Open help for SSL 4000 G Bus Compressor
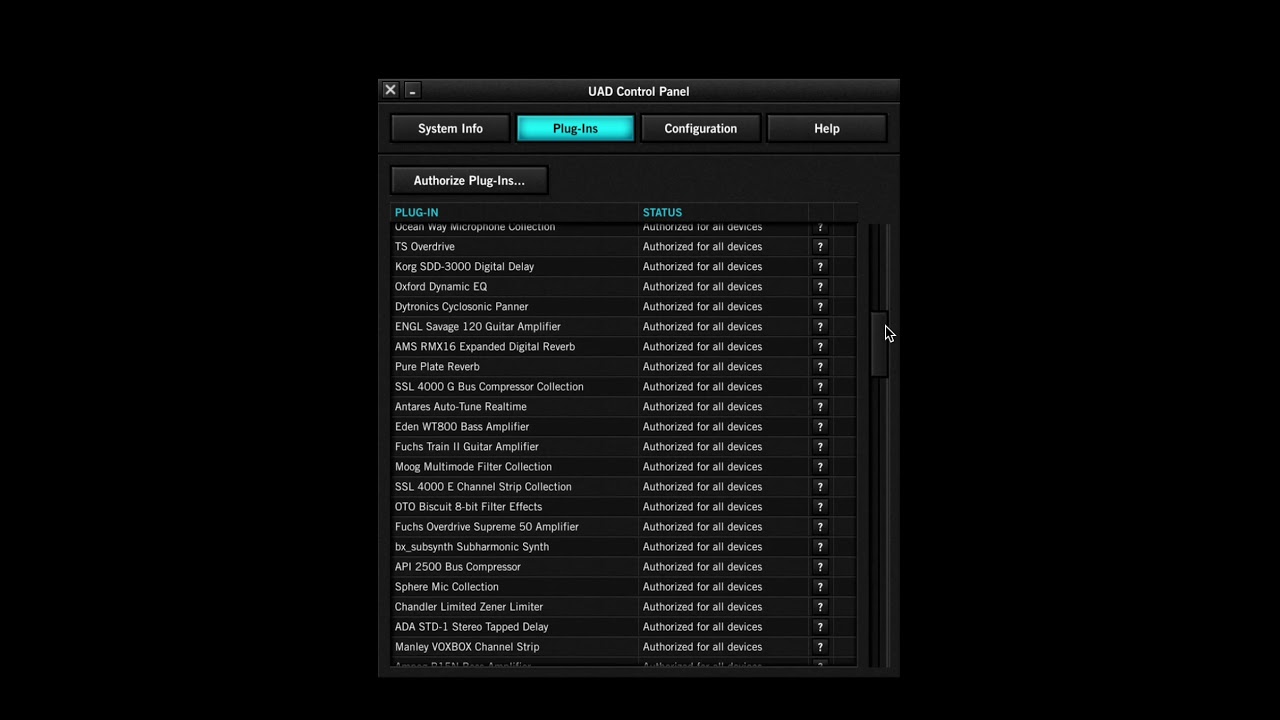This screenshot has height=720, width=1280. click(x=820, y=387)
